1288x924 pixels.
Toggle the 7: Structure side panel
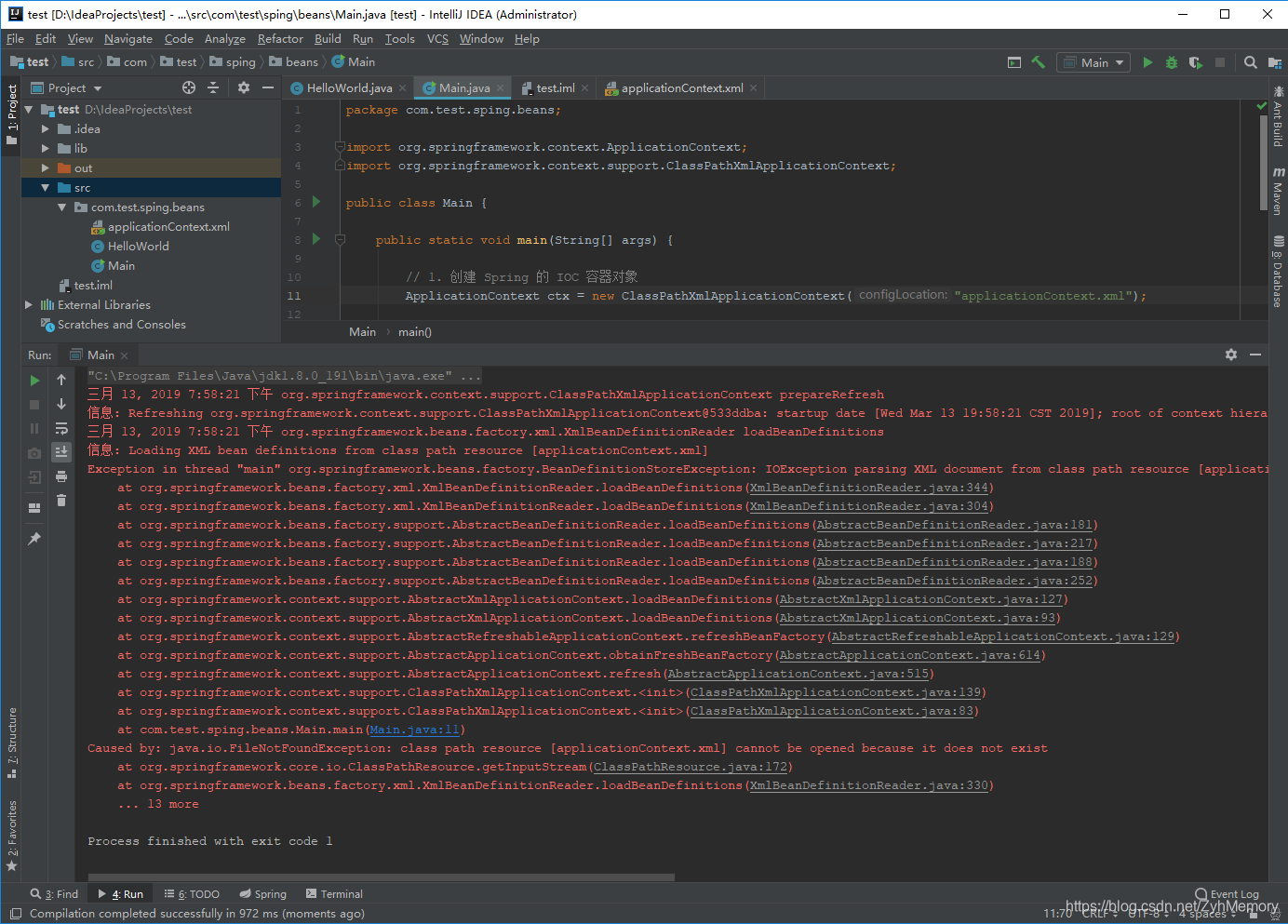(x=11, y=743)
